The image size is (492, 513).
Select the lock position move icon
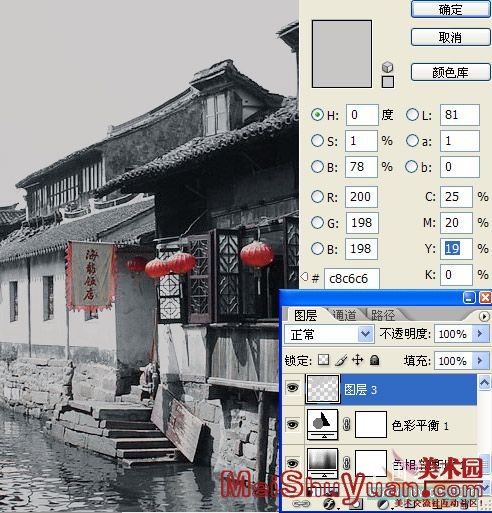(358, 360)
